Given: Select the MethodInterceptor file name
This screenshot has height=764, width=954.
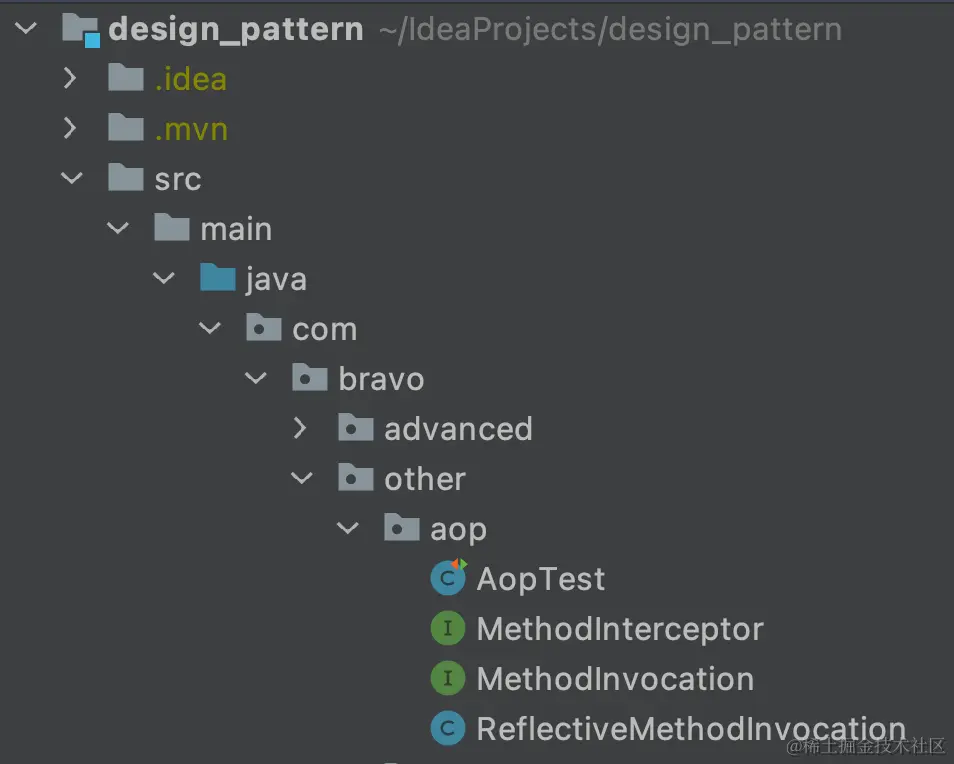Looking at the screenshot, I should point(620,629).
